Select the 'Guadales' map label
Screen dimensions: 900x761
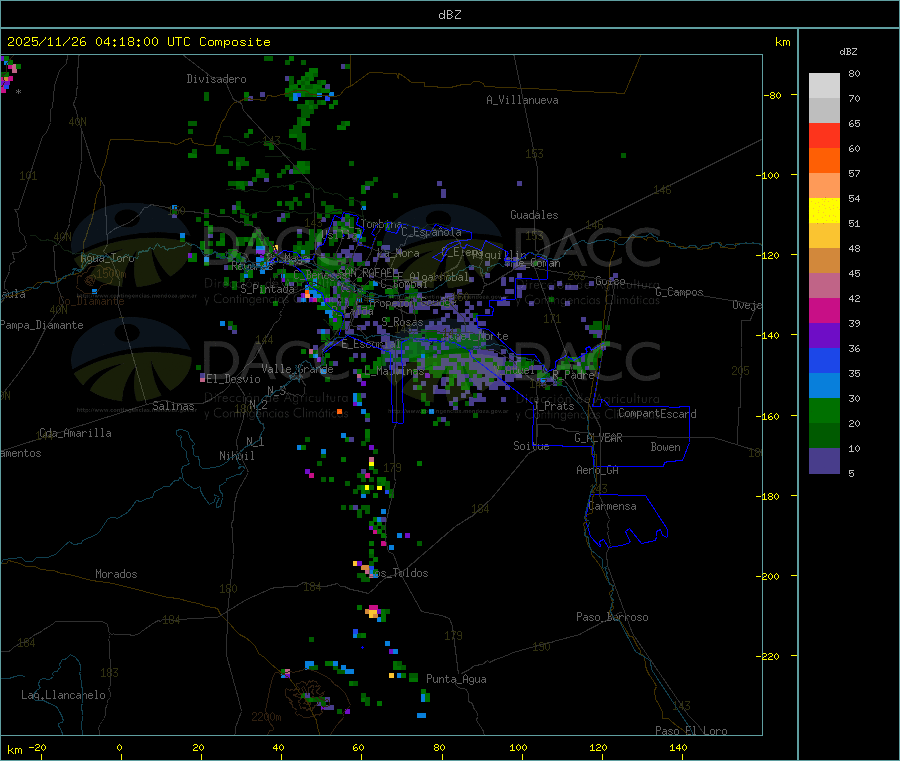click(x=534, y=215)
